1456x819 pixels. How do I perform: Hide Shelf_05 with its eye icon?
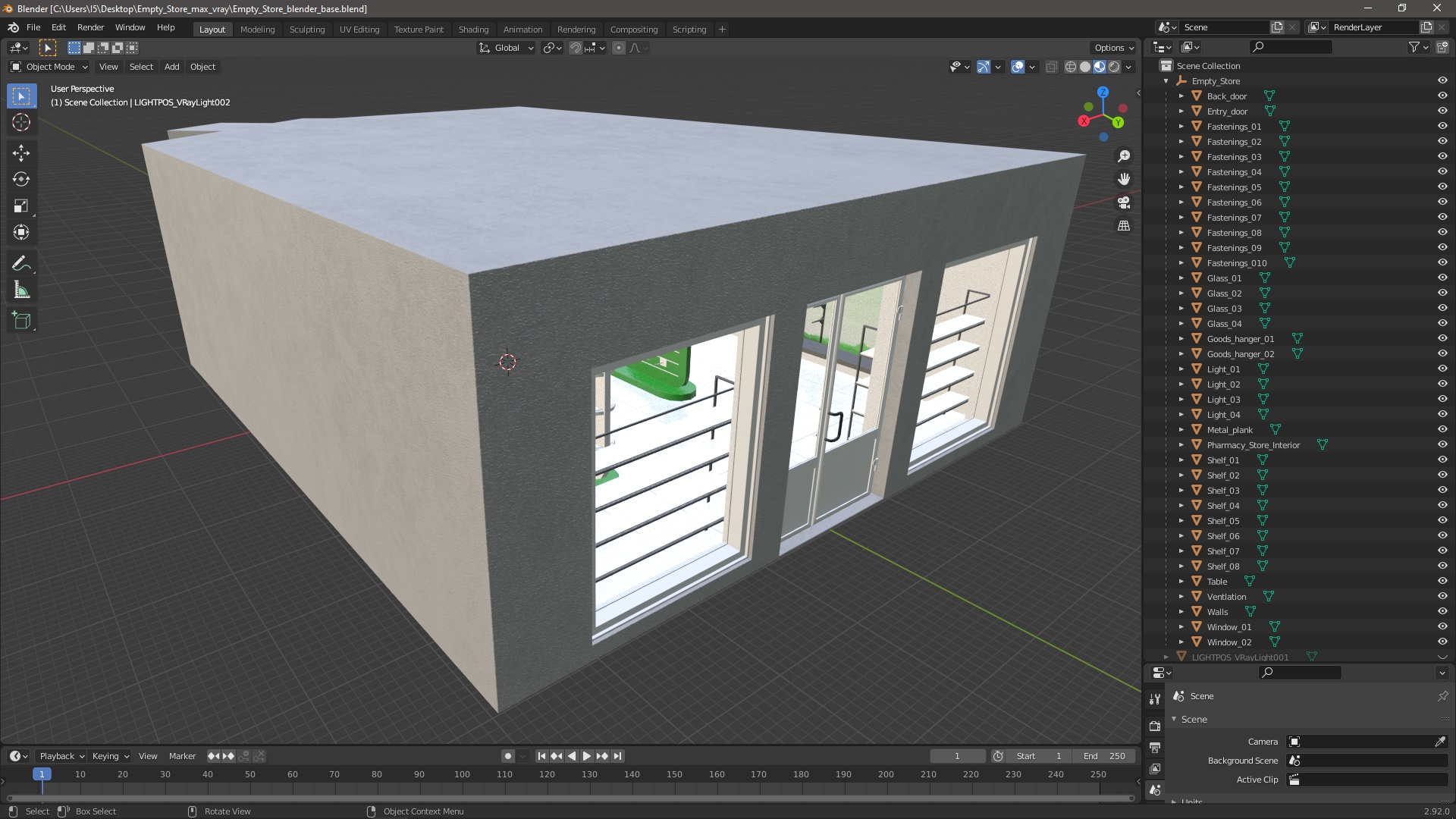(x=1442, y=521)
